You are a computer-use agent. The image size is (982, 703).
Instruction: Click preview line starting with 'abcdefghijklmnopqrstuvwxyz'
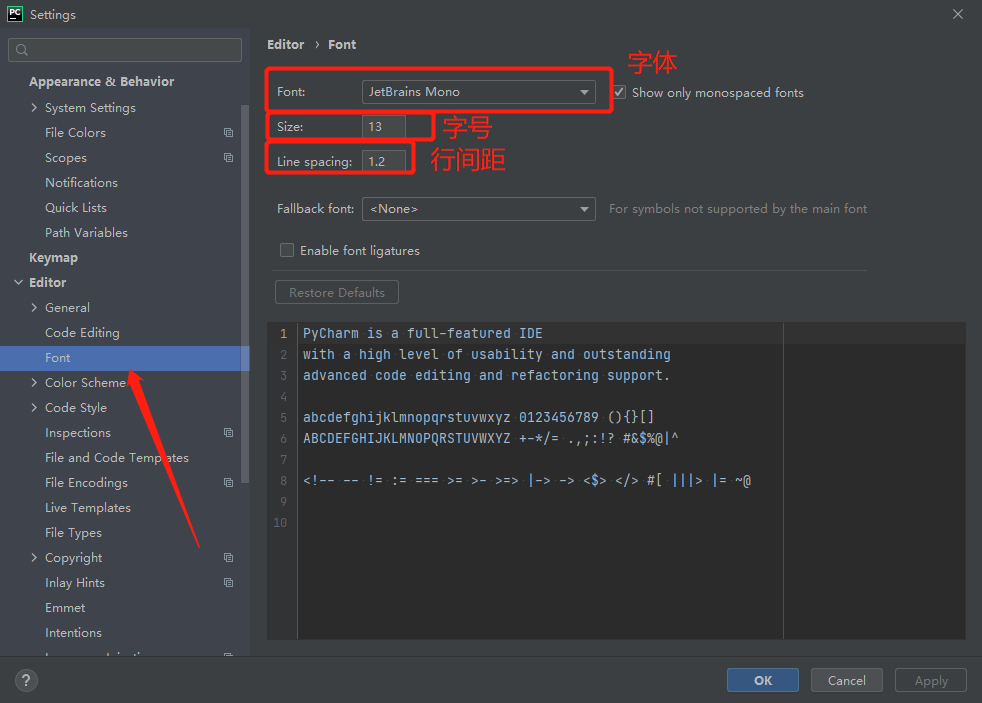[478, 418]
